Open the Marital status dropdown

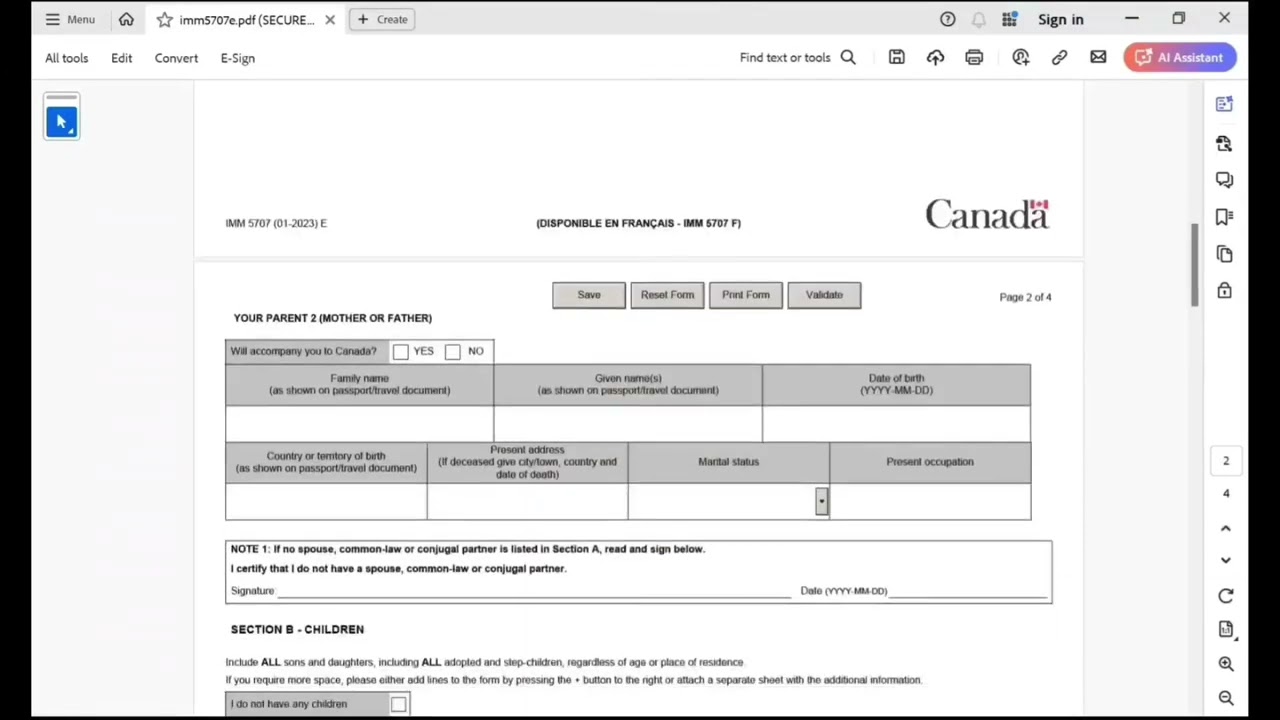pyautogui.click(x=821, y=501)
